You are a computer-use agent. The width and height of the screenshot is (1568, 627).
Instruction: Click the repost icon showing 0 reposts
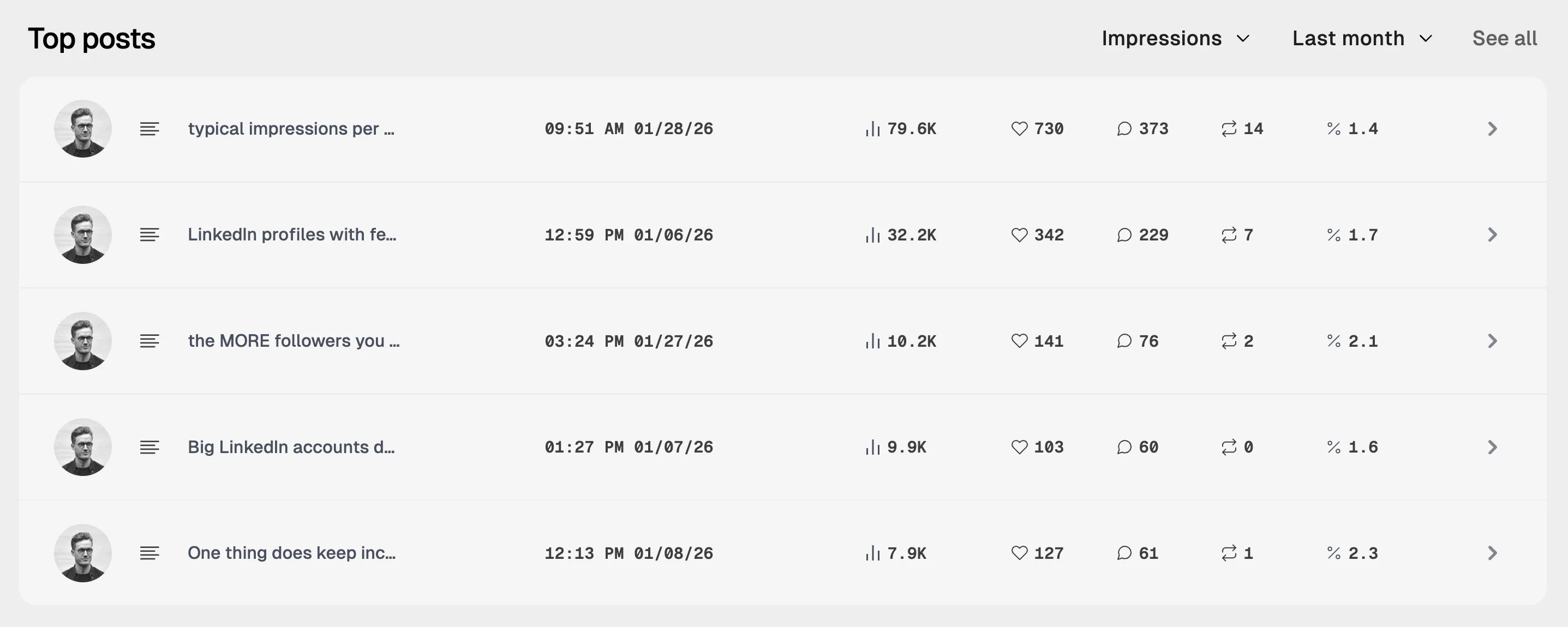[x=1230, y=447]
